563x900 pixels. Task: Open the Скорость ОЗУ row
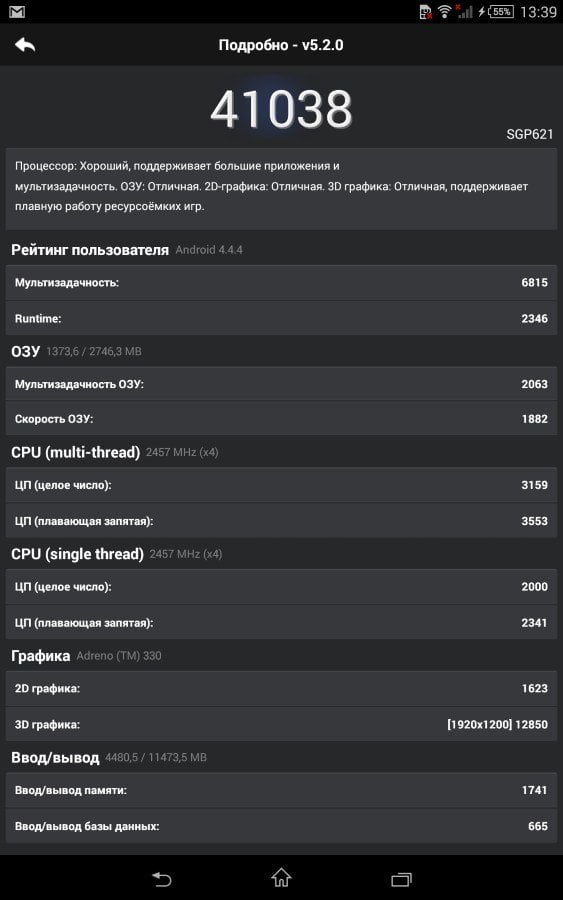(x=281, y=418)
